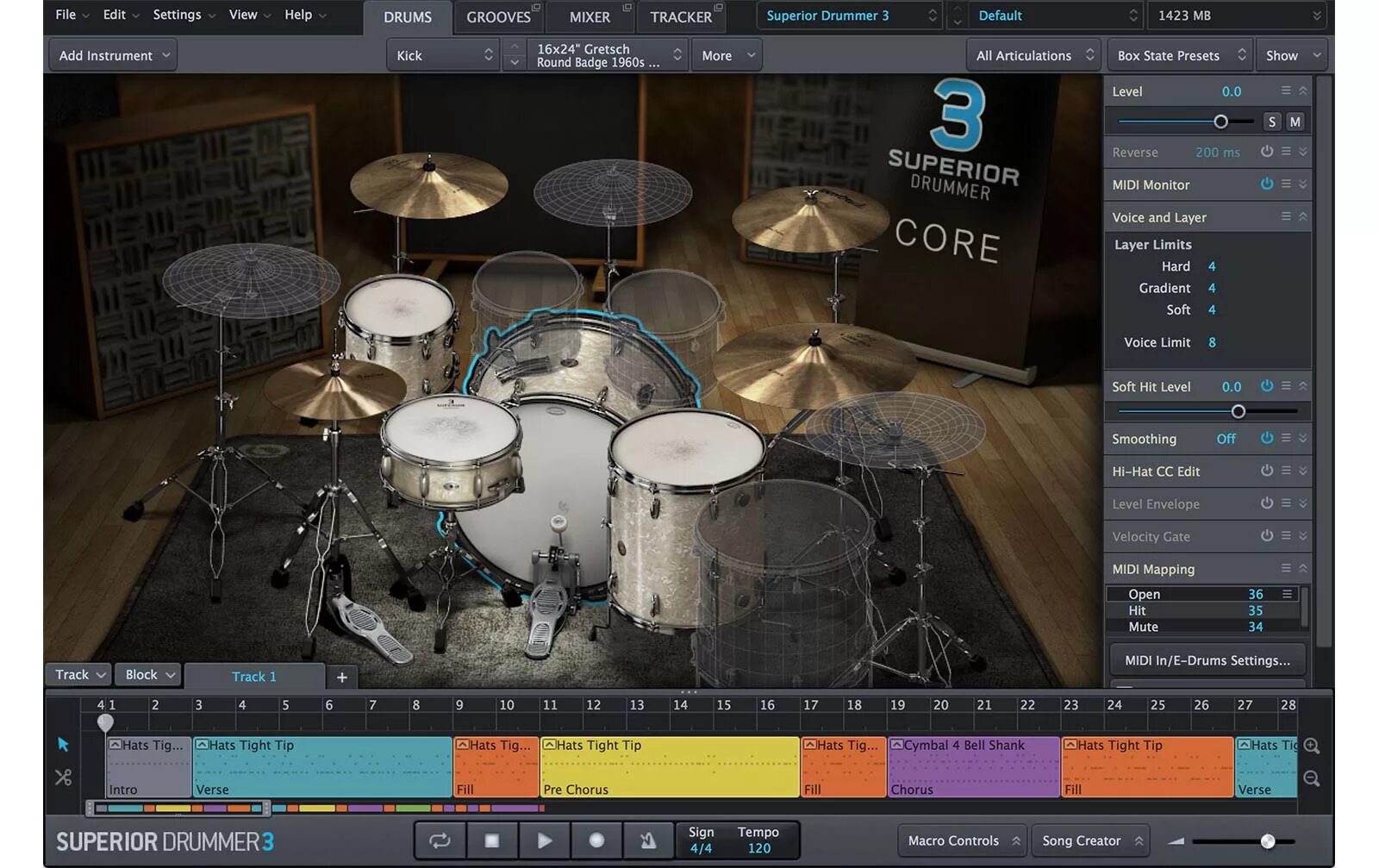Viewport: 1379px width, 868px height.
Task: Zoom in on the song track
Action: pos(1312,746)
